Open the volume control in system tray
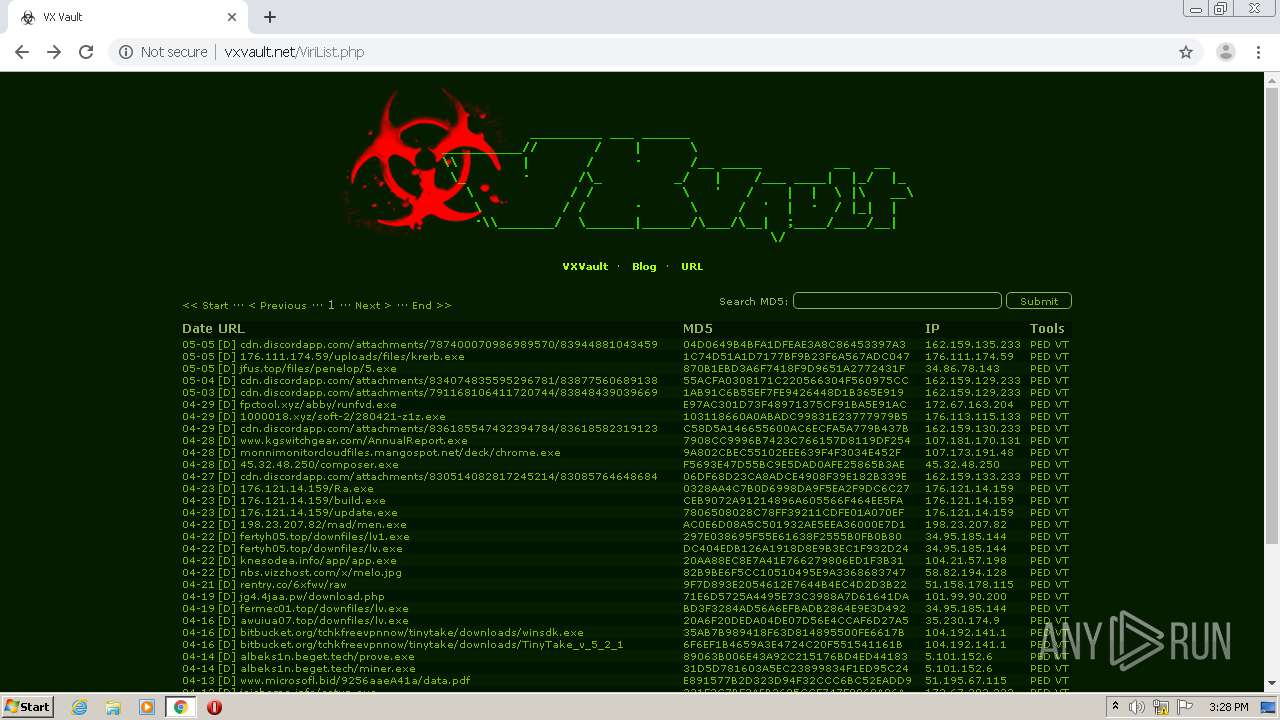The image size is (1280, 720). pyautogui.click(x=1137, y=707)
